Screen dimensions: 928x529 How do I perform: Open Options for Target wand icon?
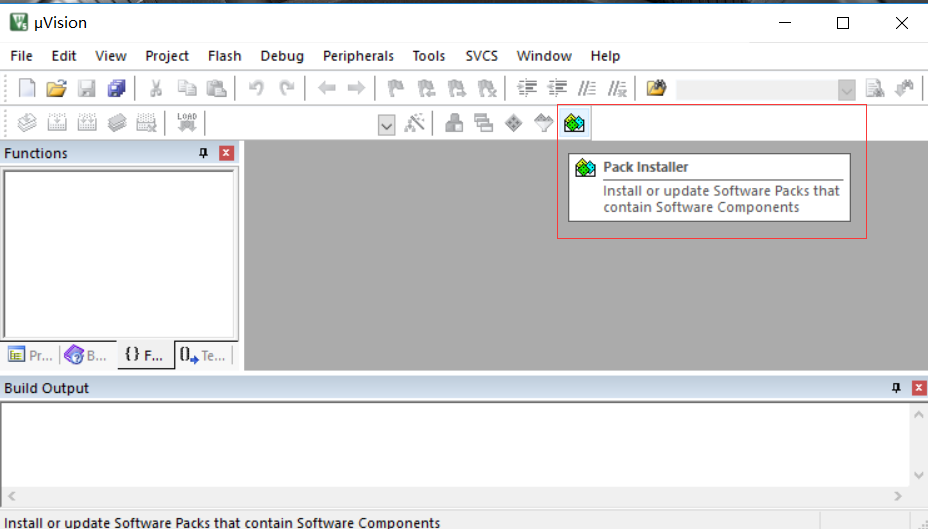(x=414, y=122)
